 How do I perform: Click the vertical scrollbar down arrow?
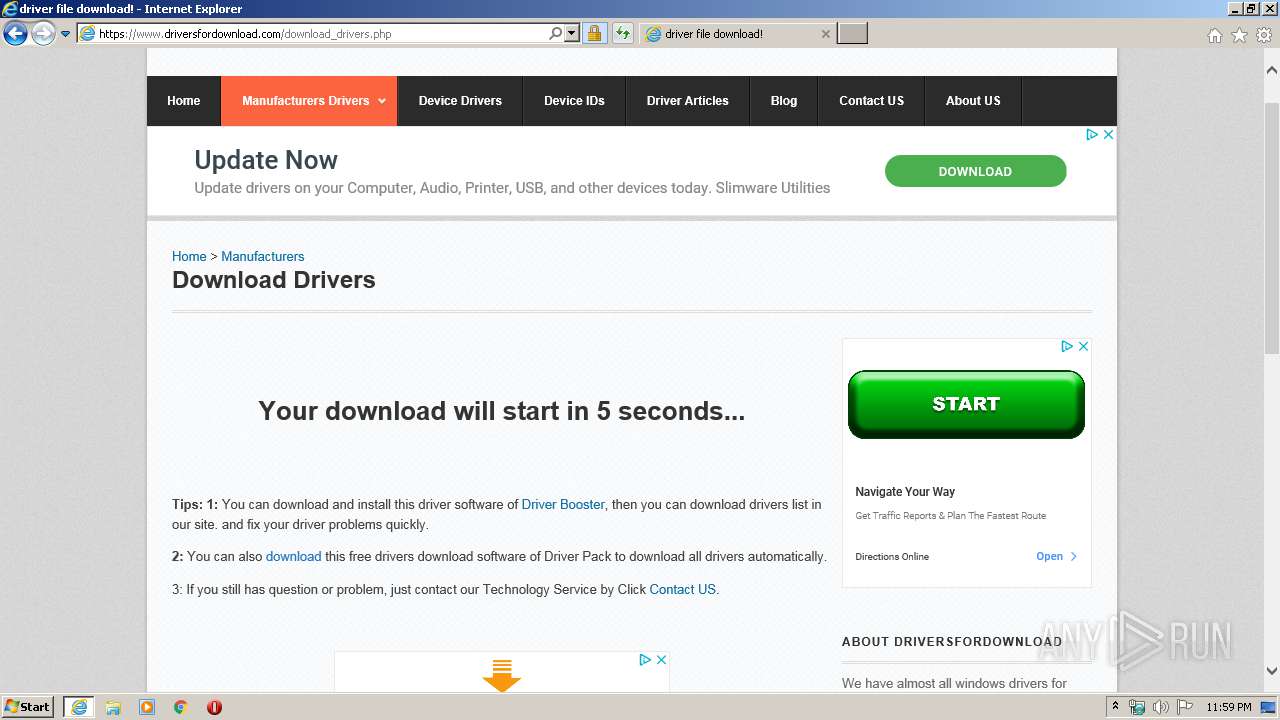click(1271, 671)
